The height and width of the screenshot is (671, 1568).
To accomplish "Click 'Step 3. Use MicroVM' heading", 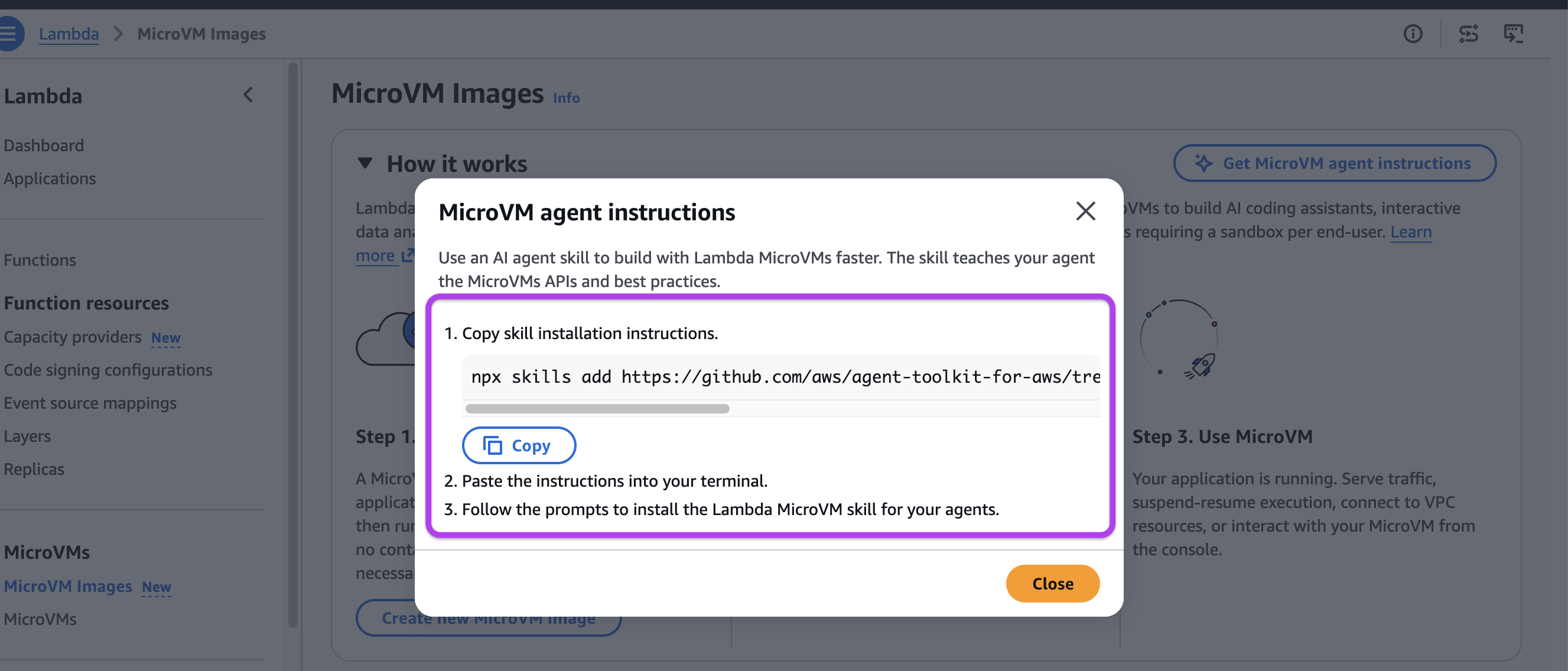I will 1222,437.
